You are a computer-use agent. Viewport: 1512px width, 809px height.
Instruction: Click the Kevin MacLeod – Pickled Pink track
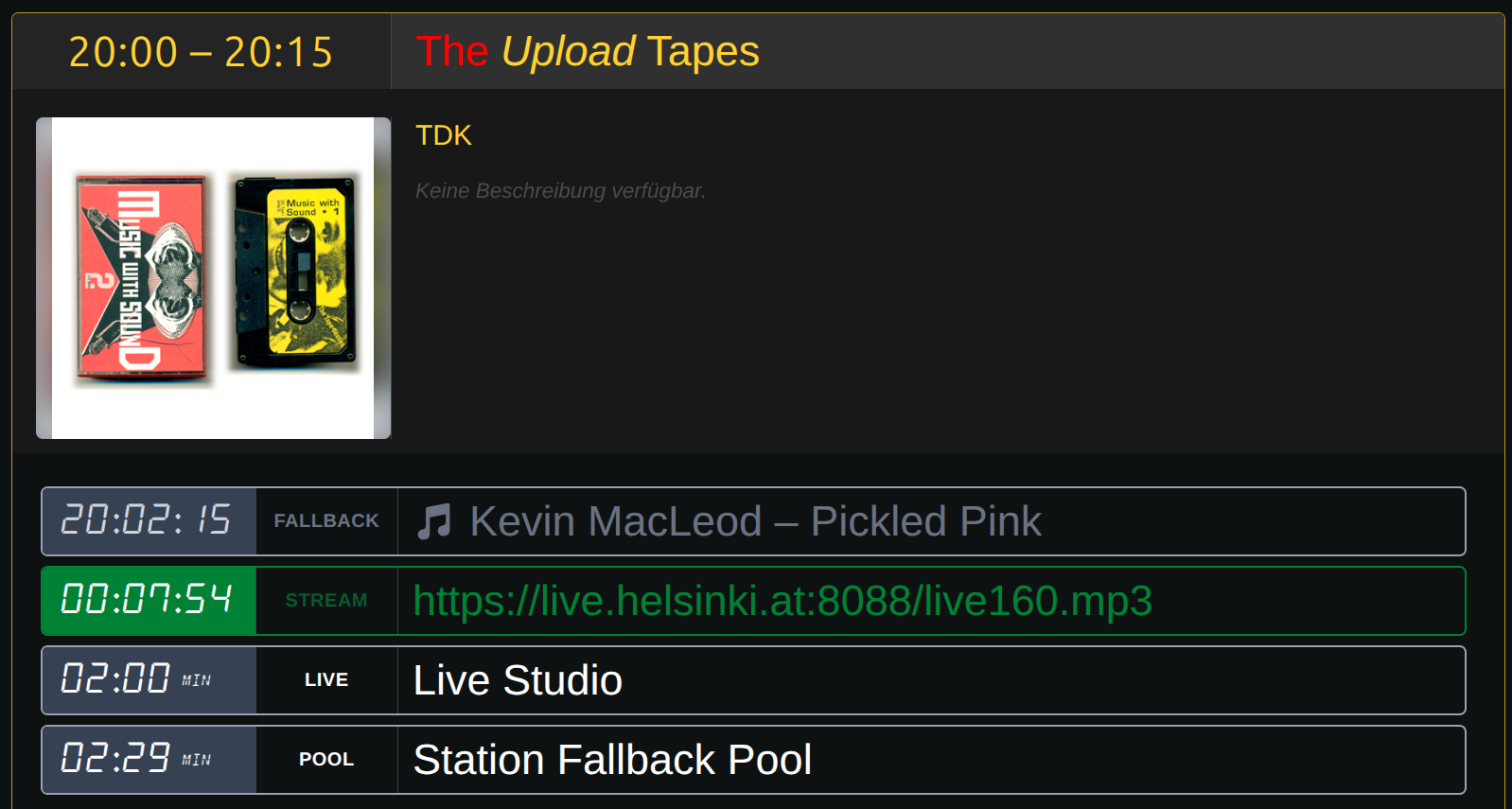[755, 521]
